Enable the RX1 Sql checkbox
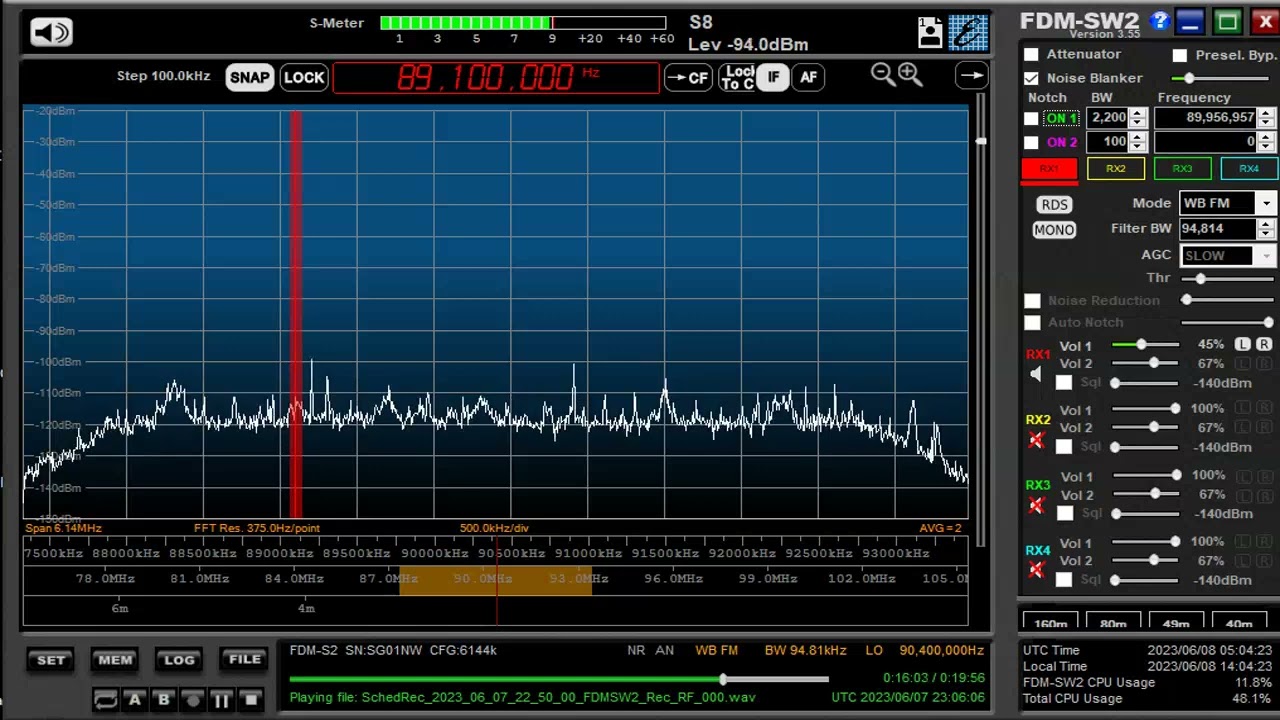1280x720 pixels. (x=1064, y=382)
